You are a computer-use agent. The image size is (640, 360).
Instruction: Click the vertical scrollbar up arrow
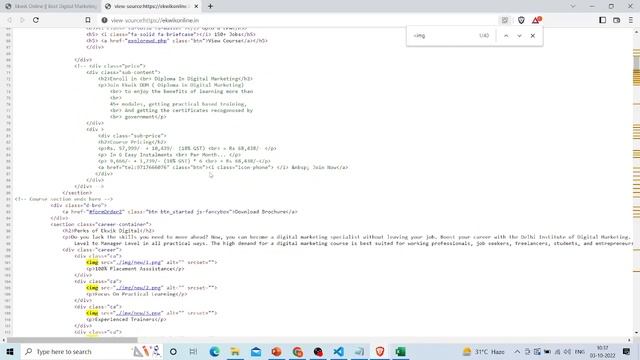coord(636,31)
